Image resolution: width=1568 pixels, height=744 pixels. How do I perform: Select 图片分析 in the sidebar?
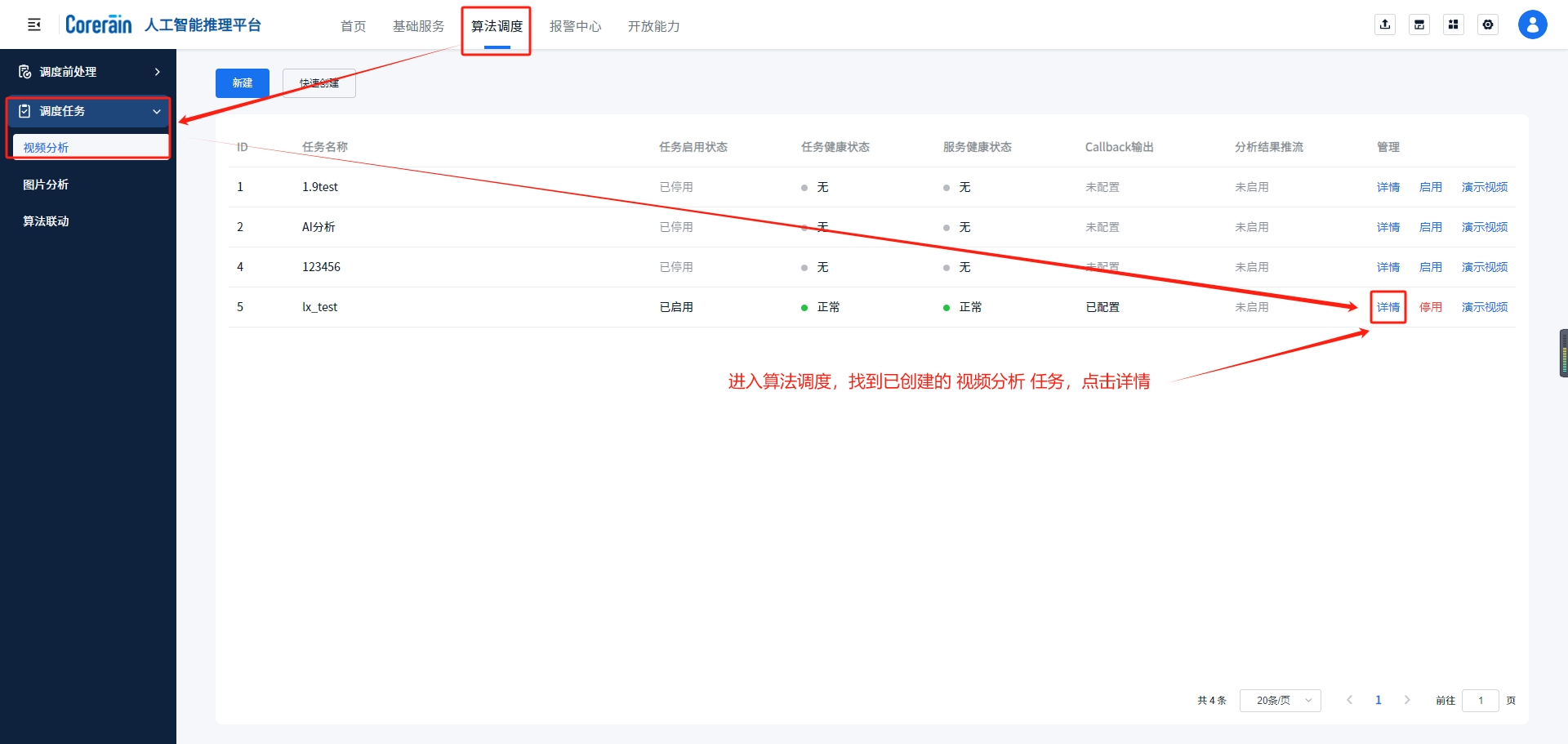(46, 185)
